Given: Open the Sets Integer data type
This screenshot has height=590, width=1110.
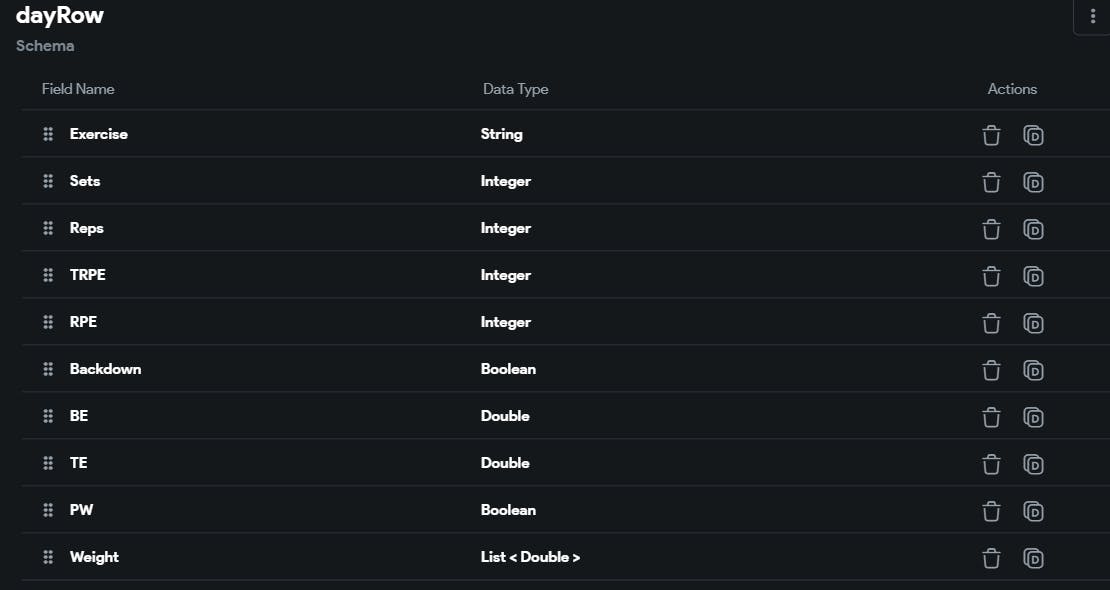Looking at the screenshot, I should pos(506,181).
